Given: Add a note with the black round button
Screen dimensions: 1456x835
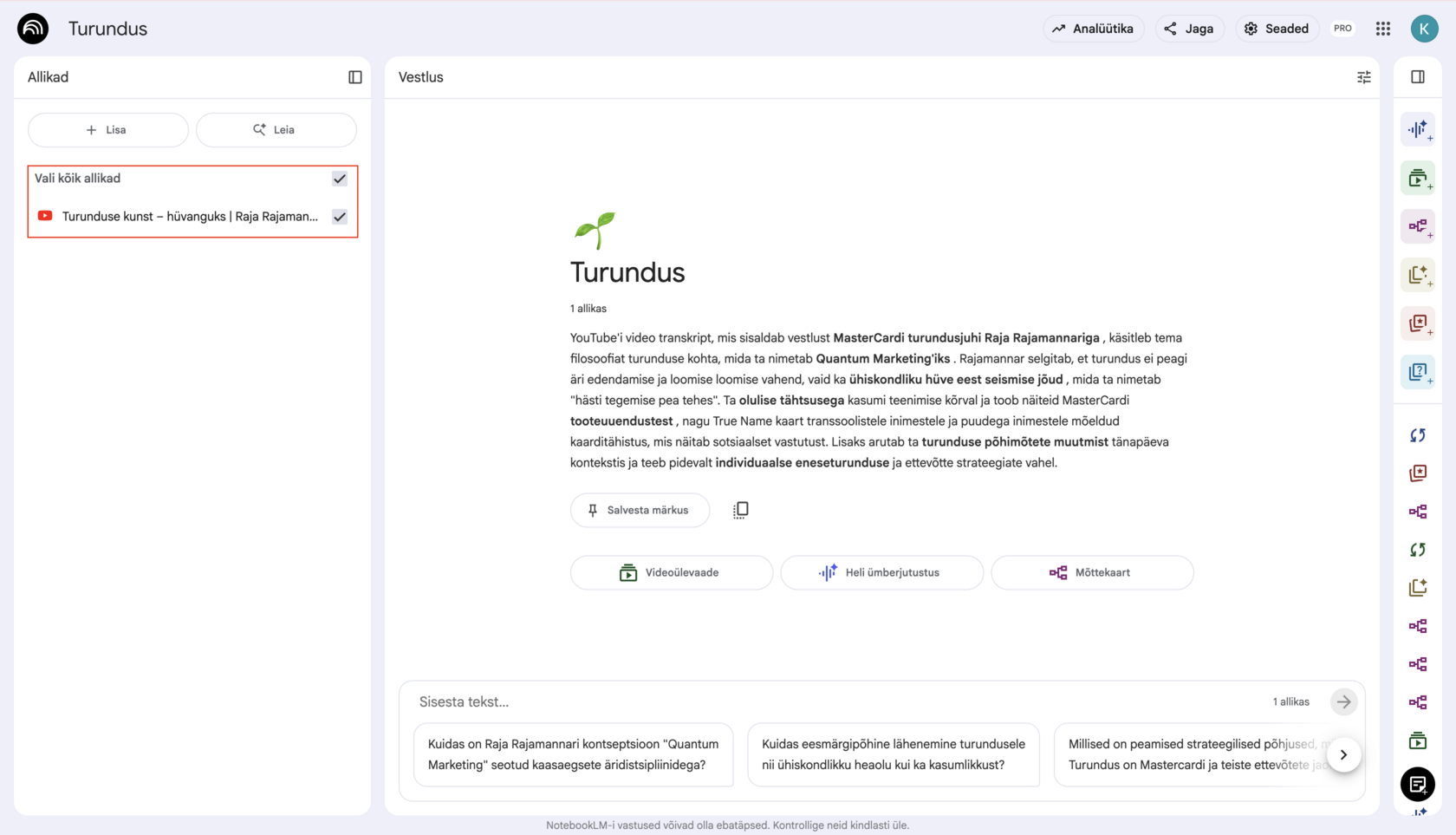Looking at the screenshot, I should tap(1418, 785).
